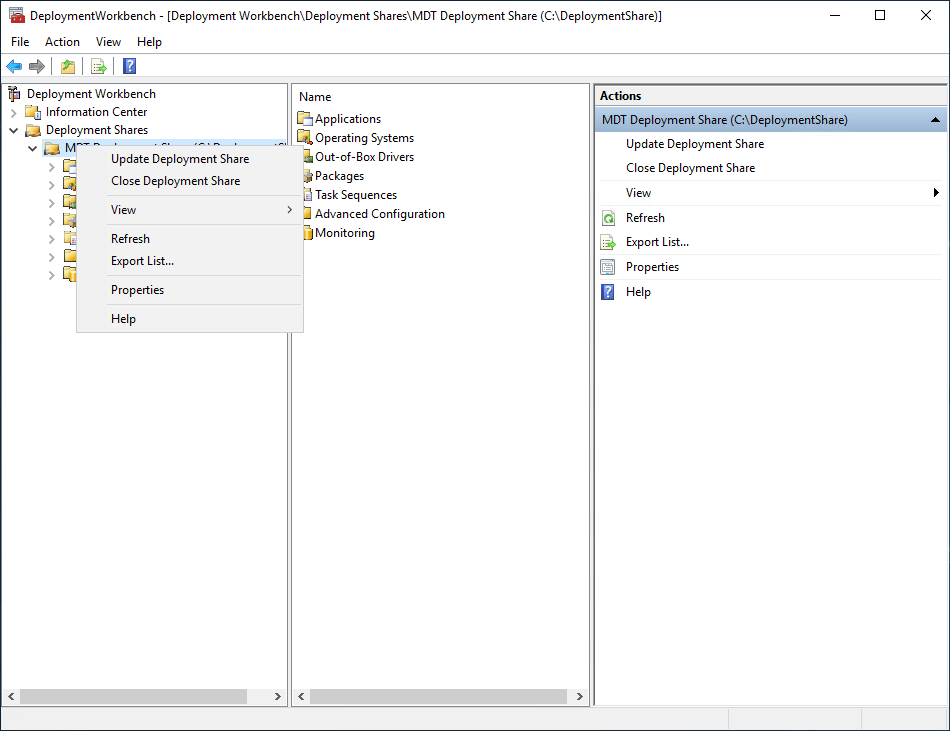The image size is (950, 731).
Task: Open the Action menu in menu bar
Action: [62, 42]
